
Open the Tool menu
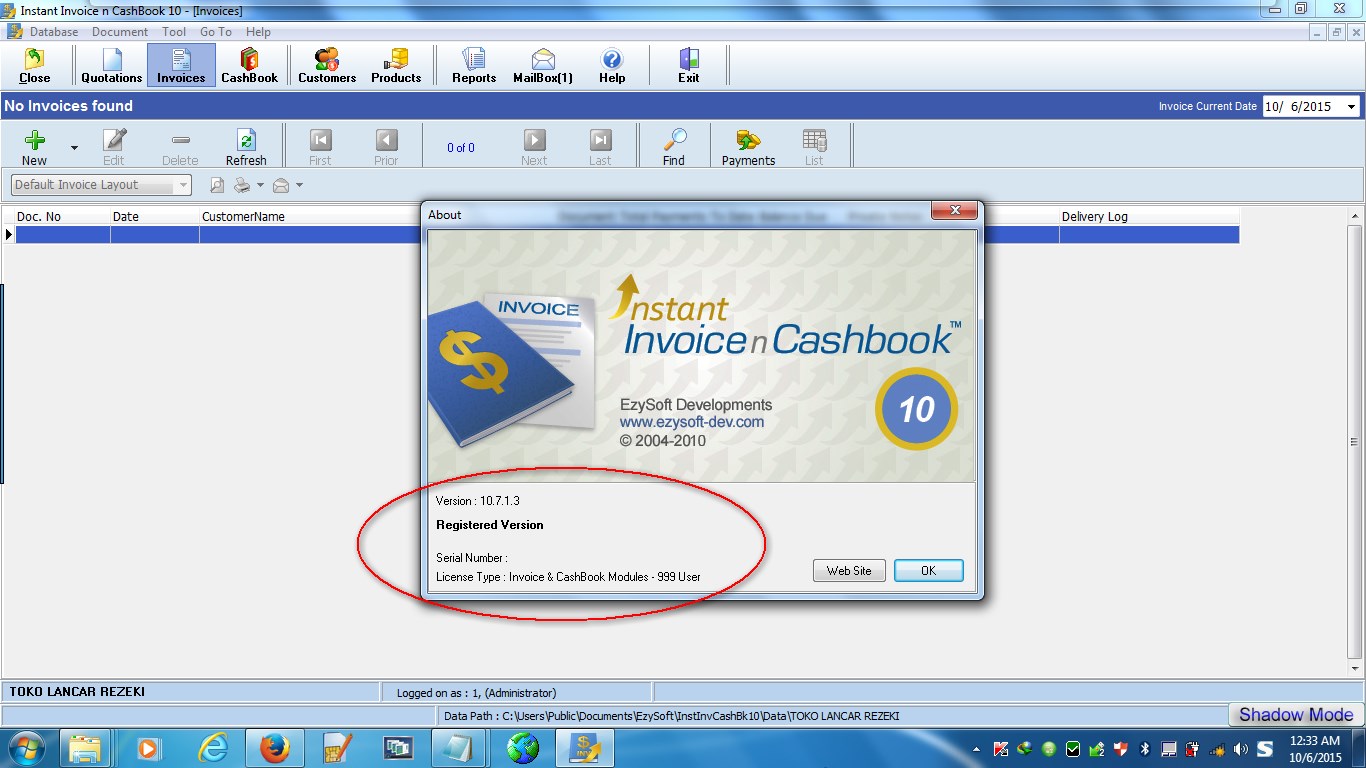[x=174, y=32]
